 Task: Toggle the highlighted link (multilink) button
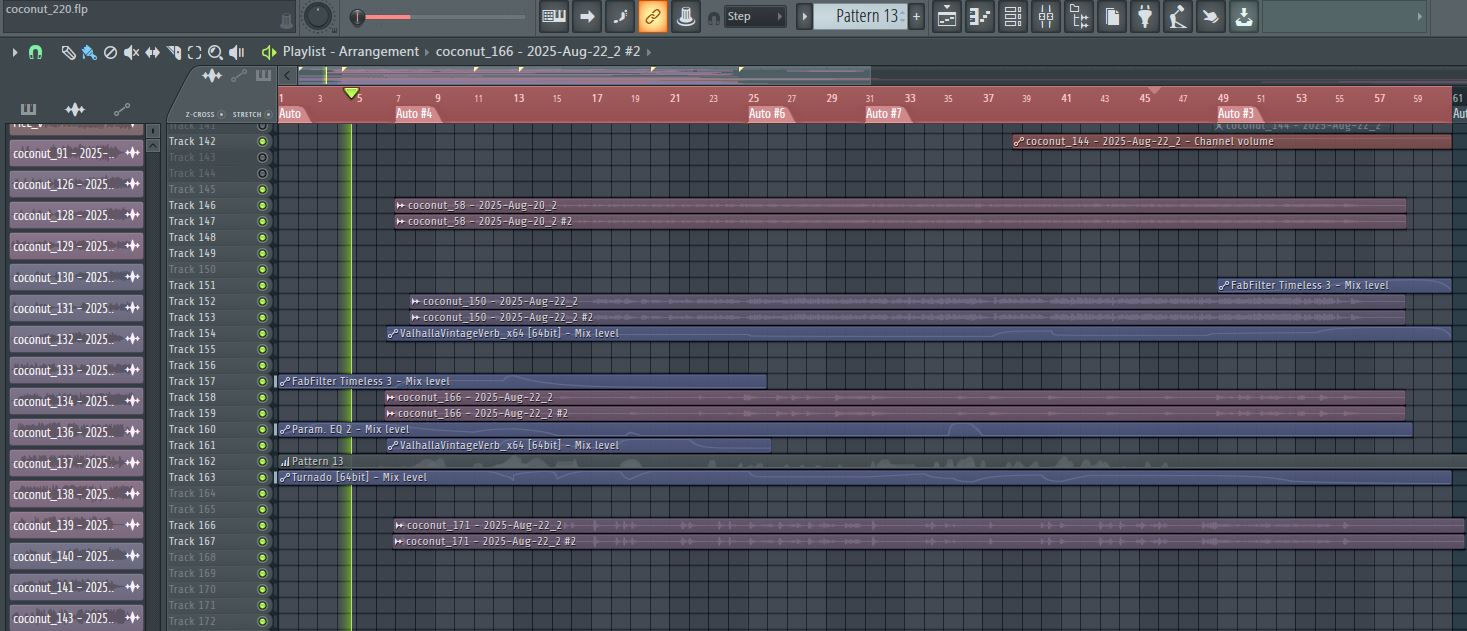click(x=652, y=16)
